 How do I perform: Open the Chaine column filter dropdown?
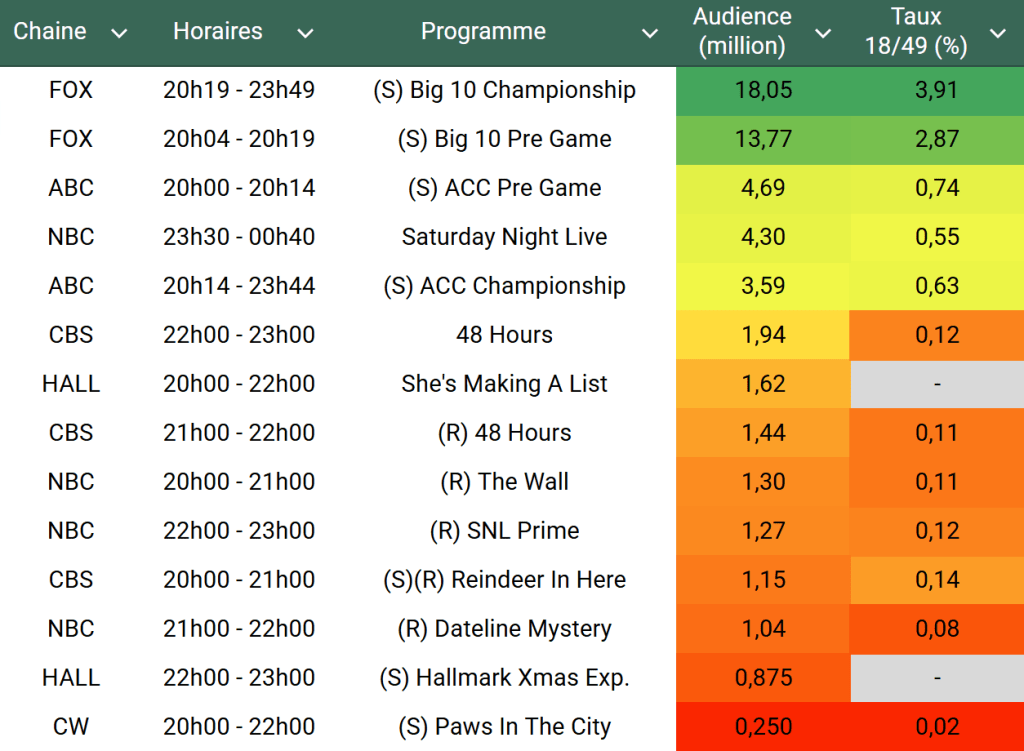point(120,34)
